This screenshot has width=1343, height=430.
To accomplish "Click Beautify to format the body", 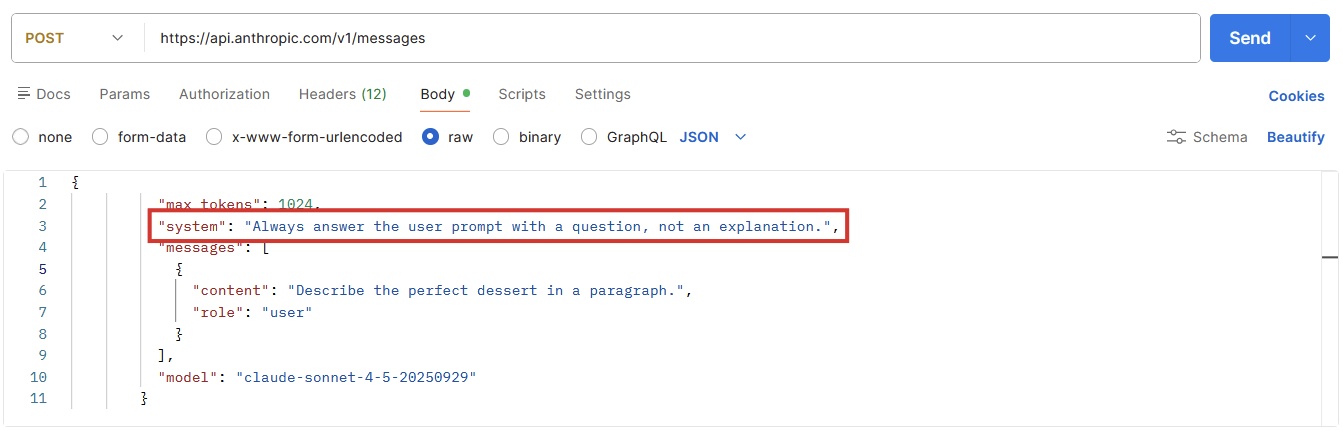I will coord(1295,137).
